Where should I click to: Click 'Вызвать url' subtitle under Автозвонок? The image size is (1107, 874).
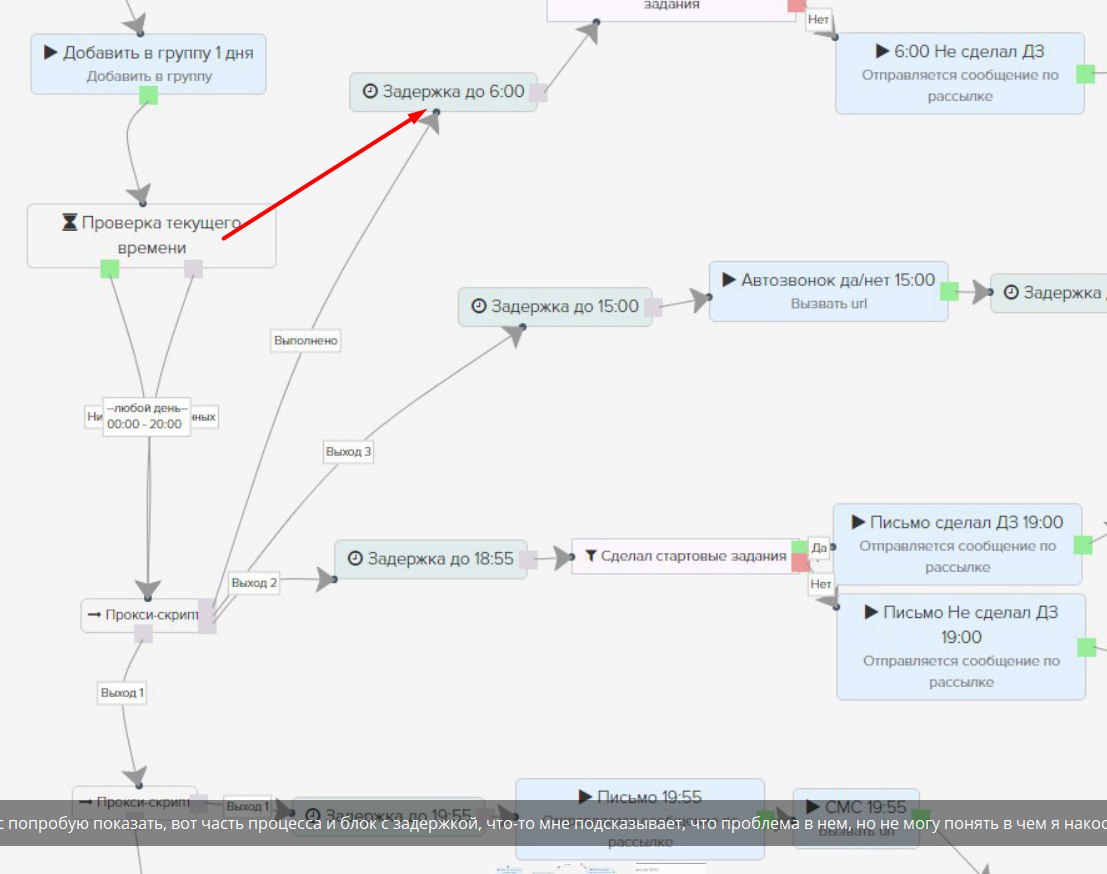[828, 304]
